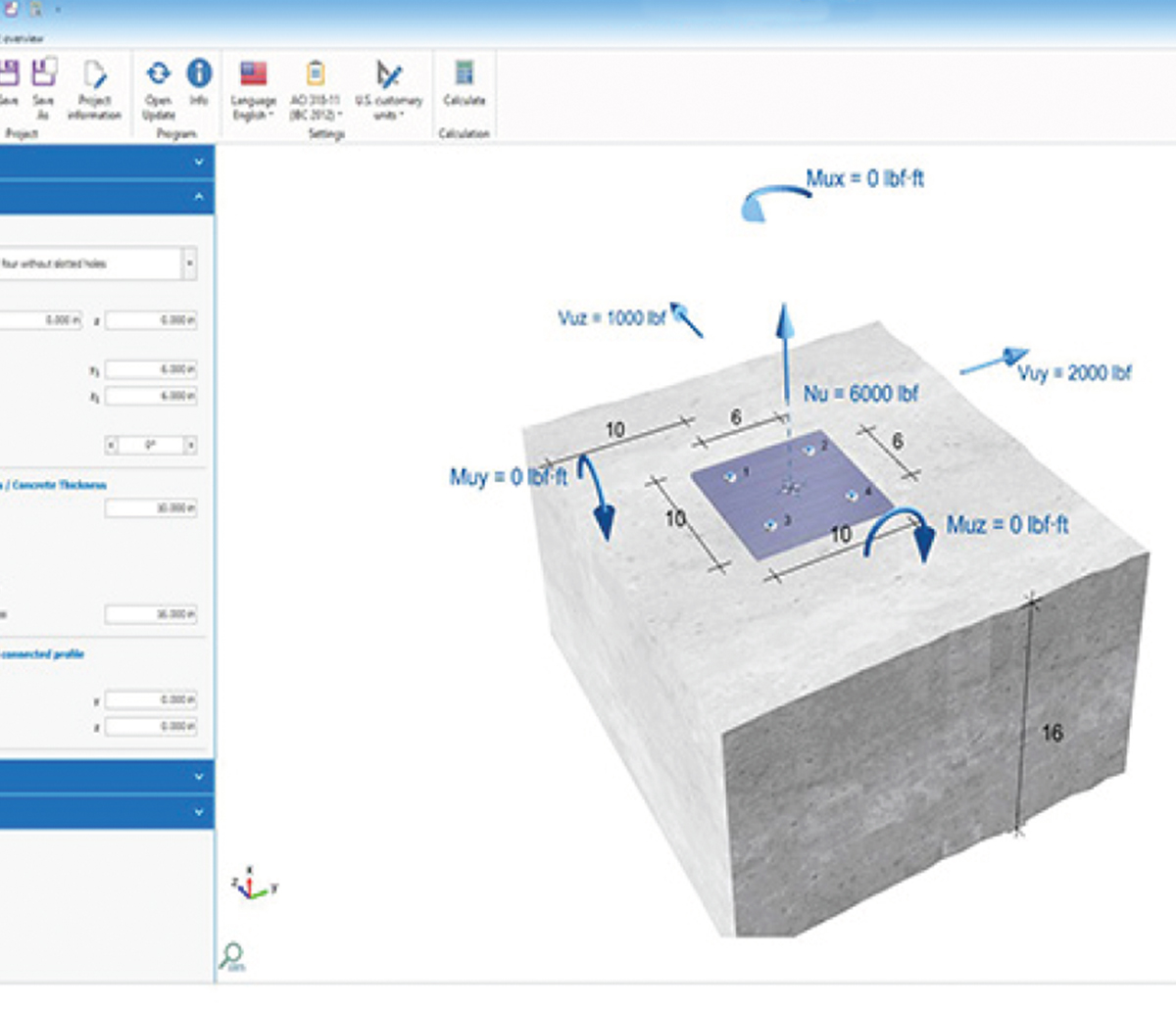Open a project with Save As icon

click(x=44, y=73)
